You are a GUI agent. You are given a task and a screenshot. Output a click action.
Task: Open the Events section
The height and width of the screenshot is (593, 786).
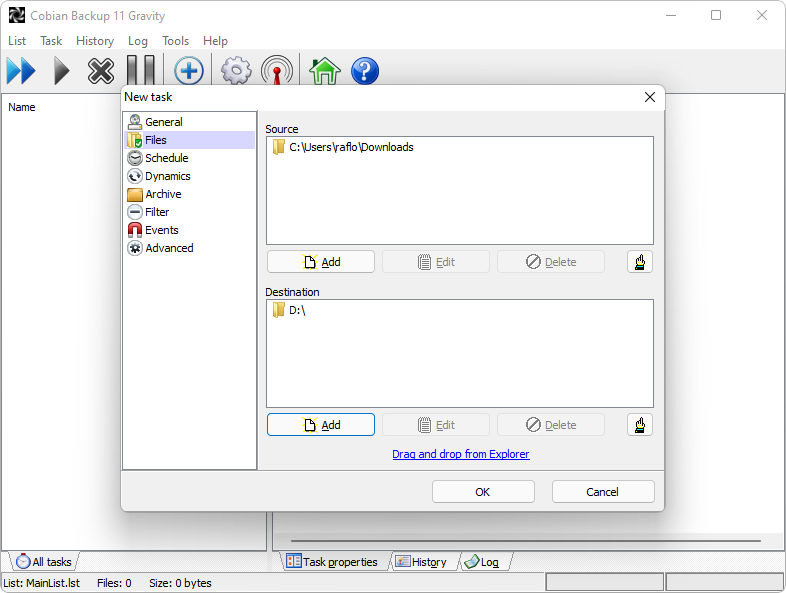189,230
